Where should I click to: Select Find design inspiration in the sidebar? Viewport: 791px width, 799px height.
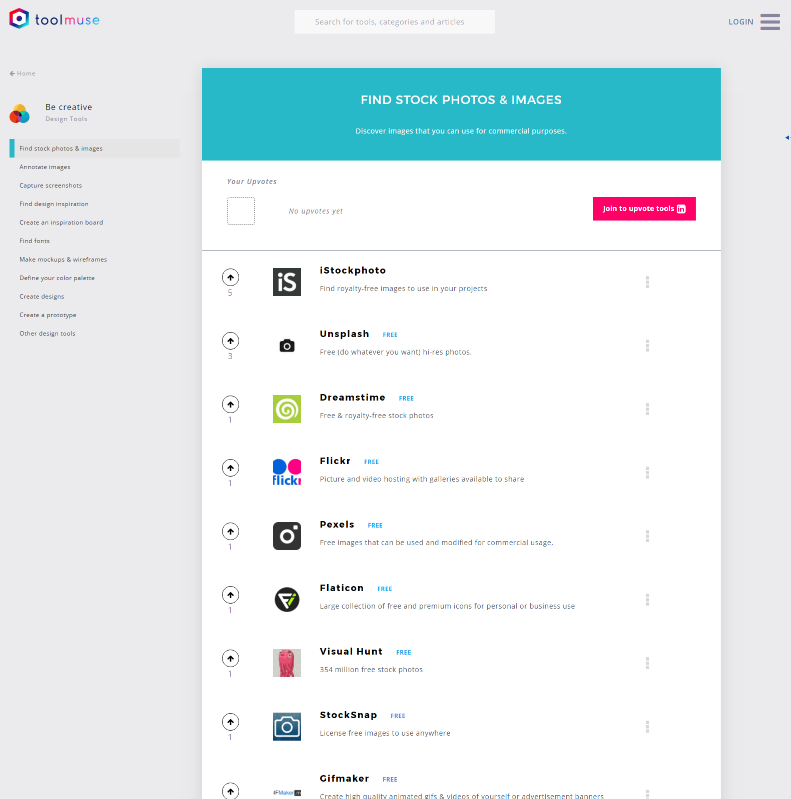pos(54,204)
